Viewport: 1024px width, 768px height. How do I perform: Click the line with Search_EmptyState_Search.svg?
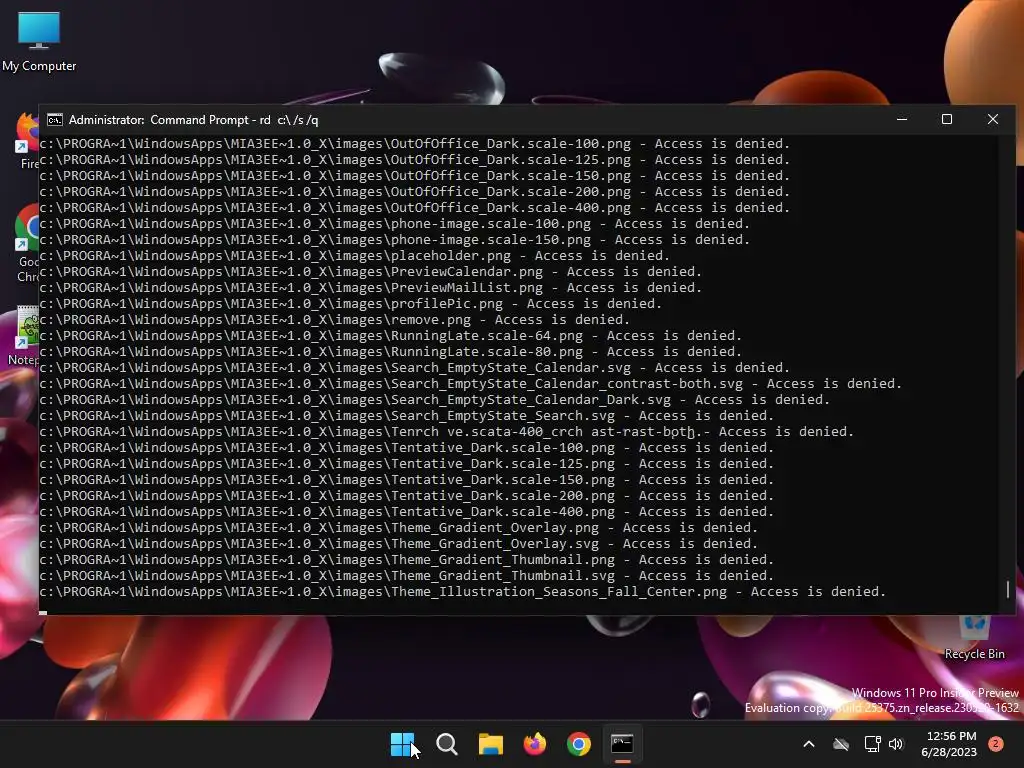(x=406, y=415)
